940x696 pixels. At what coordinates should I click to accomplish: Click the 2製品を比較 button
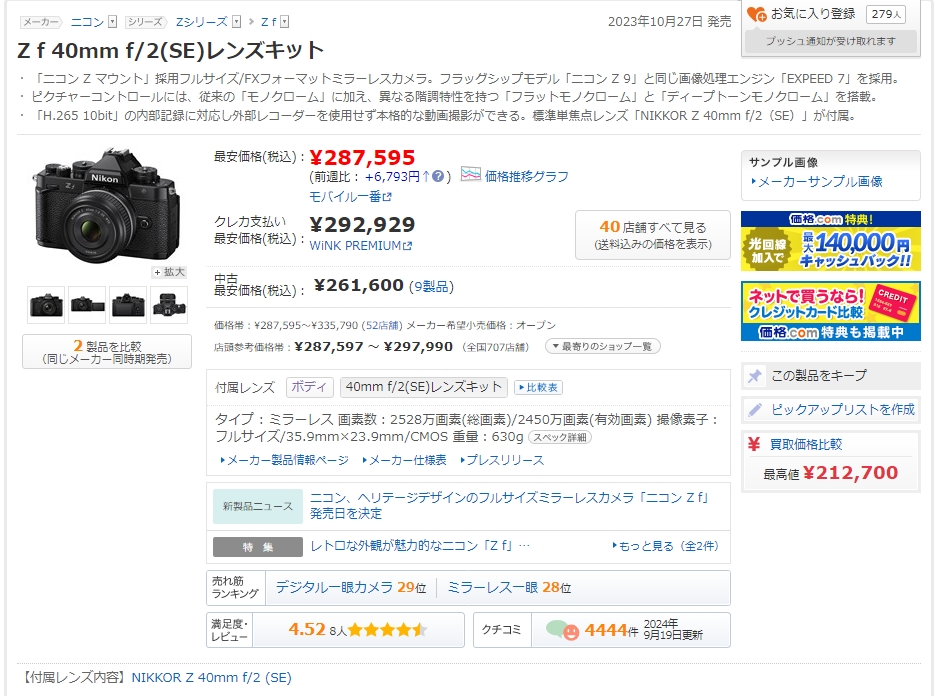coord(107,351)
